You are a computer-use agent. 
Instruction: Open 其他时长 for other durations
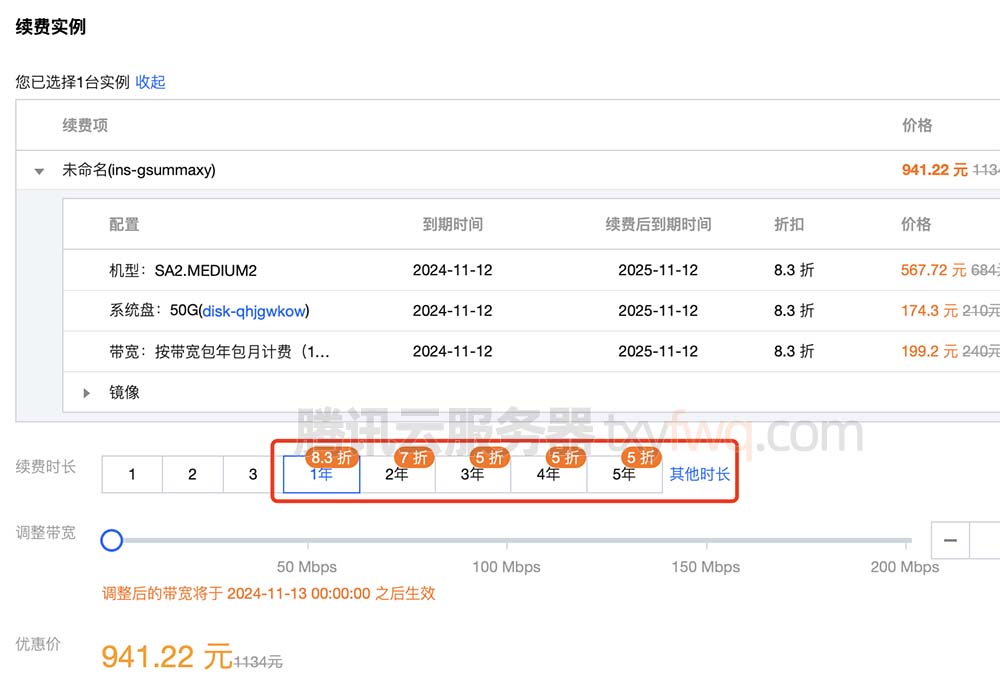click(700, 474)
